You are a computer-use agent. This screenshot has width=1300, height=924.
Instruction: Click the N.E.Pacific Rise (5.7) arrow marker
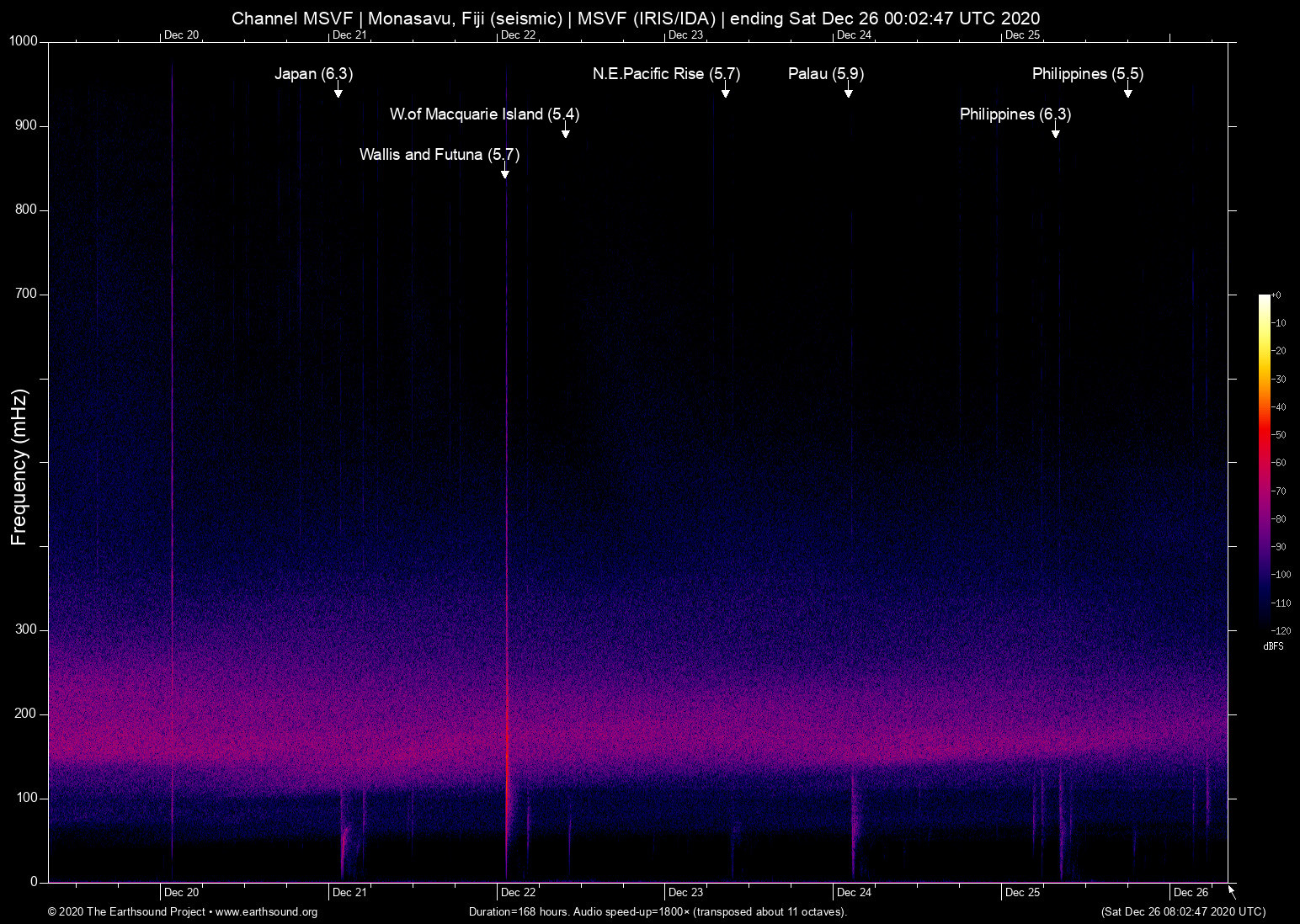(725, 91)
